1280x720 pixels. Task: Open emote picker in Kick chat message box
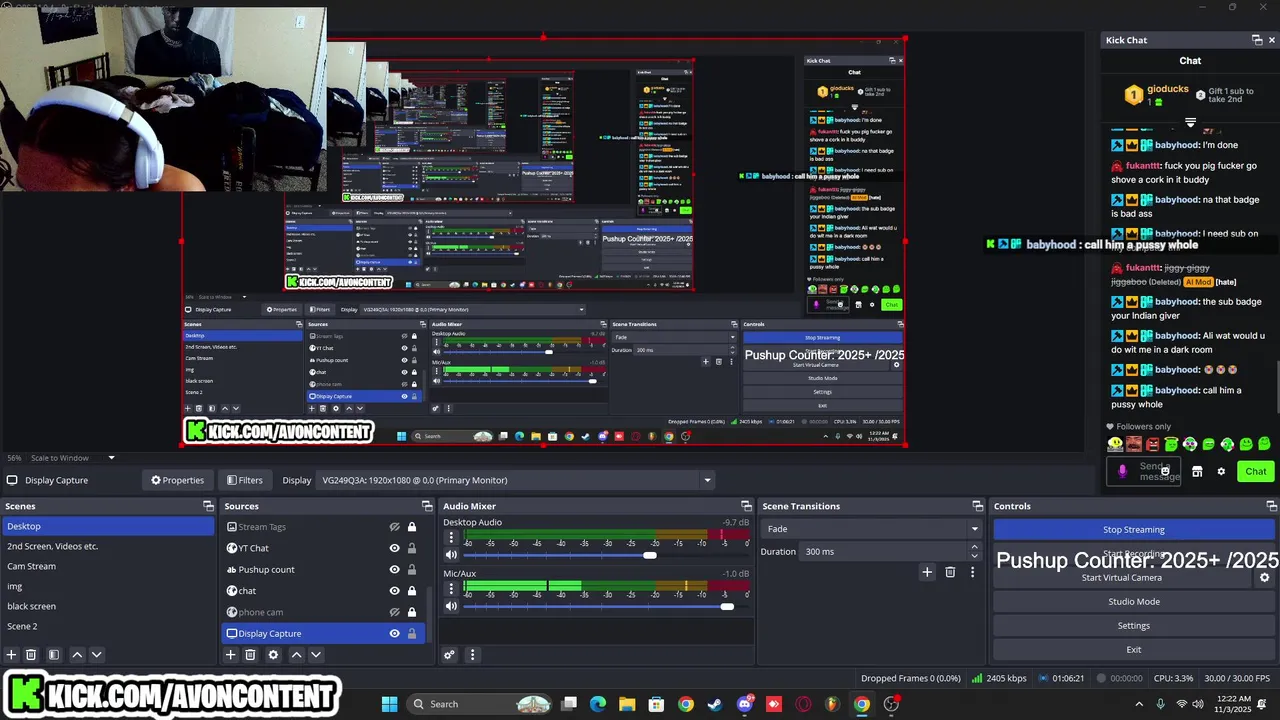click(x=1165, y=471)
